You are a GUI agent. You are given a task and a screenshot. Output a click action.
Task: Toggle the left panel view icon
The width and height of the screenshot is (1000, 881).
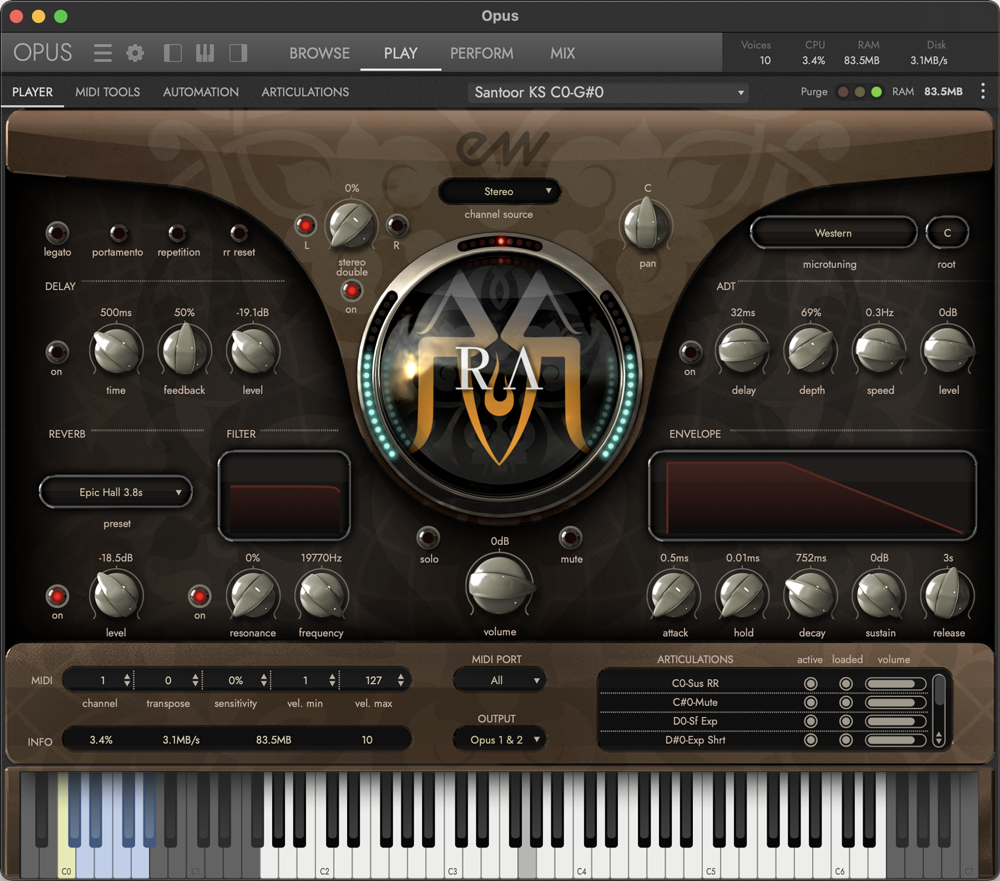170,53
